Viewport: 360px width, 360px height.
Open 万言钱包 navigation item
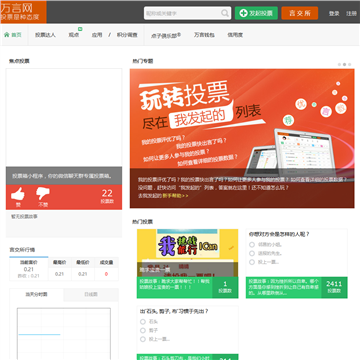tap(204, 35)
